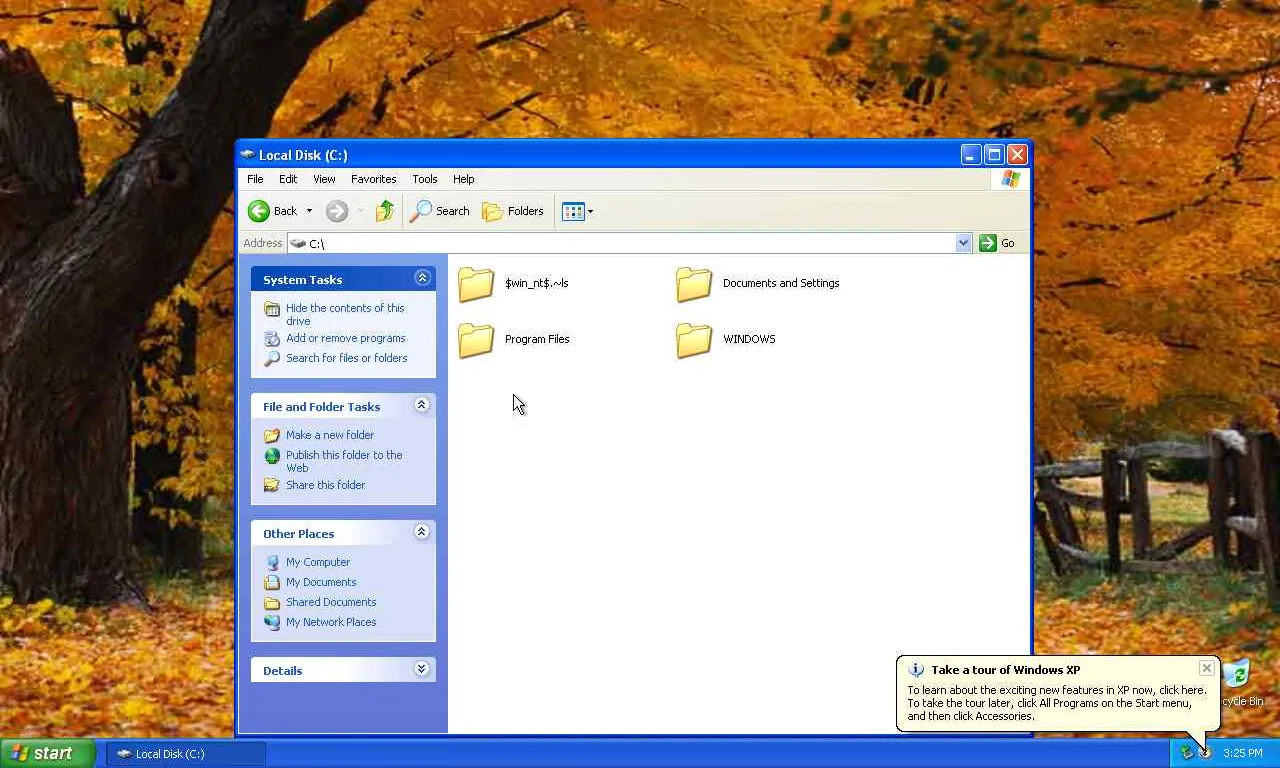The height and width of the screenshot is (768, 1280).
Task: Open the Views dropdown arrow
Action: 590,211
